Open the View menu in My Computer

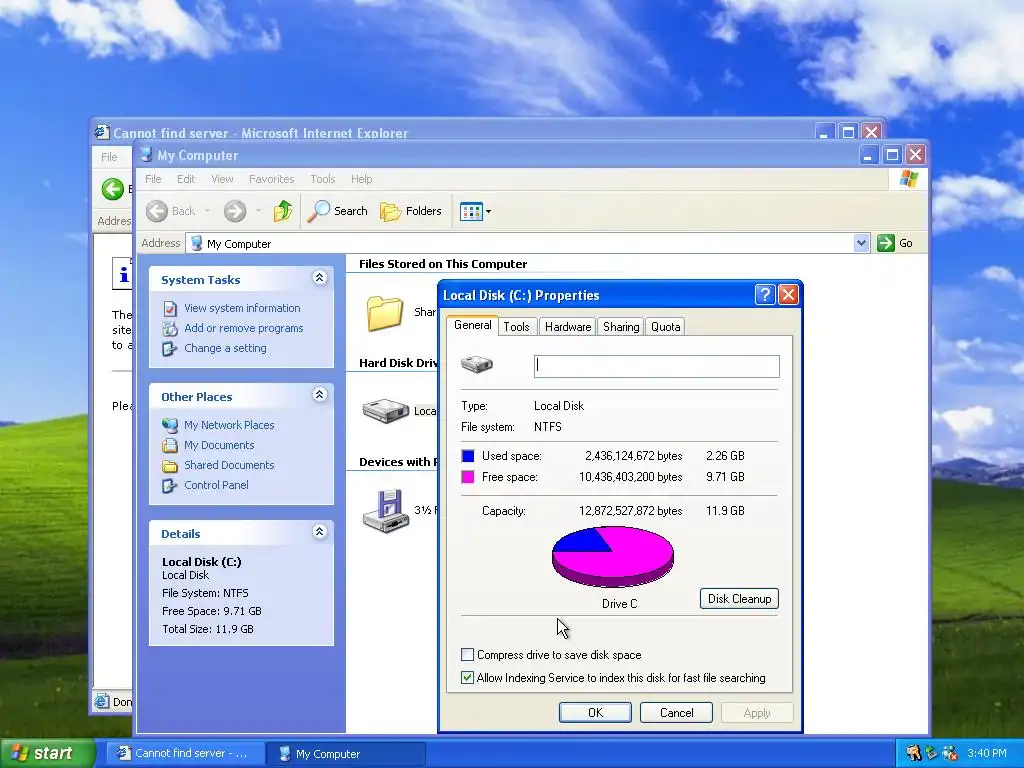[222, 179]
